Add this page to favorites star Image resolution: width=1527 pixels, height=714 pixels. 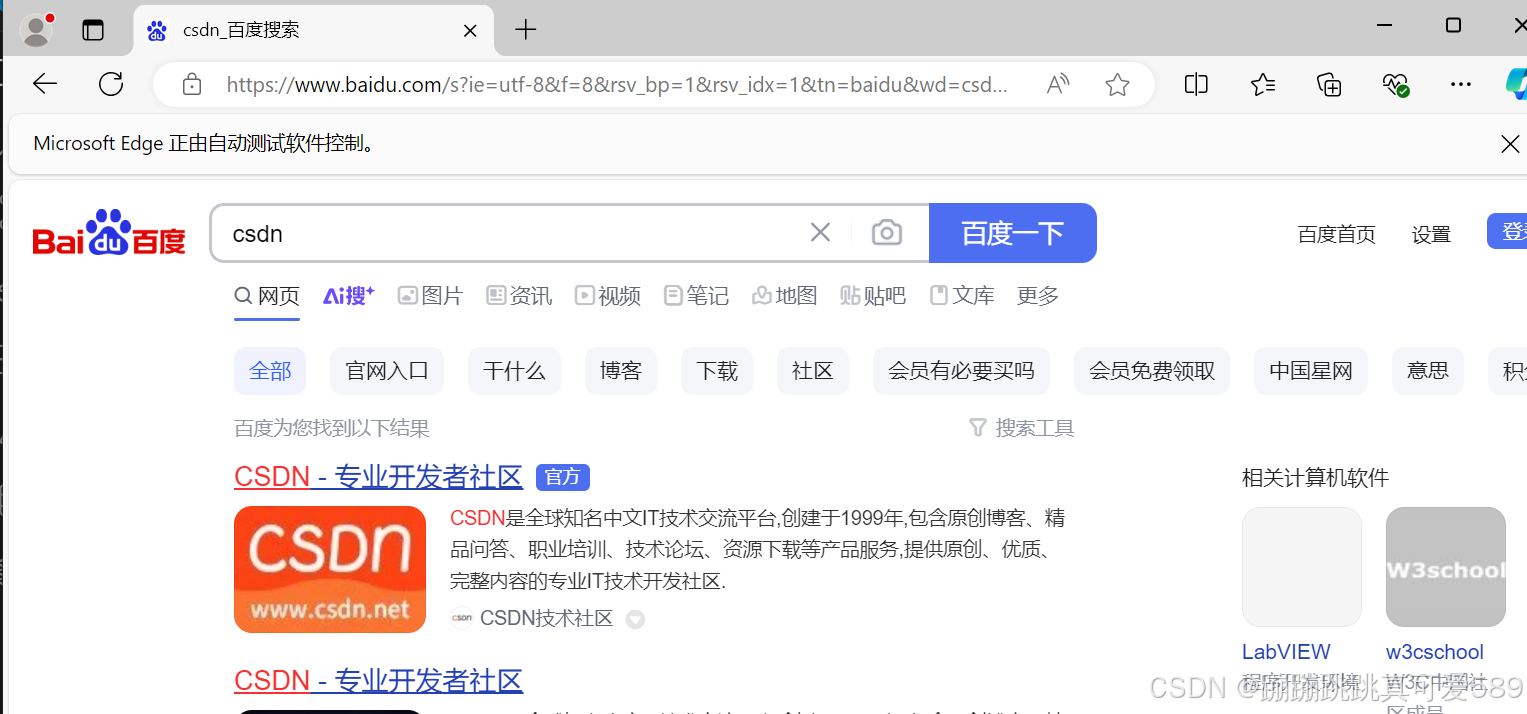point(1117,85)
